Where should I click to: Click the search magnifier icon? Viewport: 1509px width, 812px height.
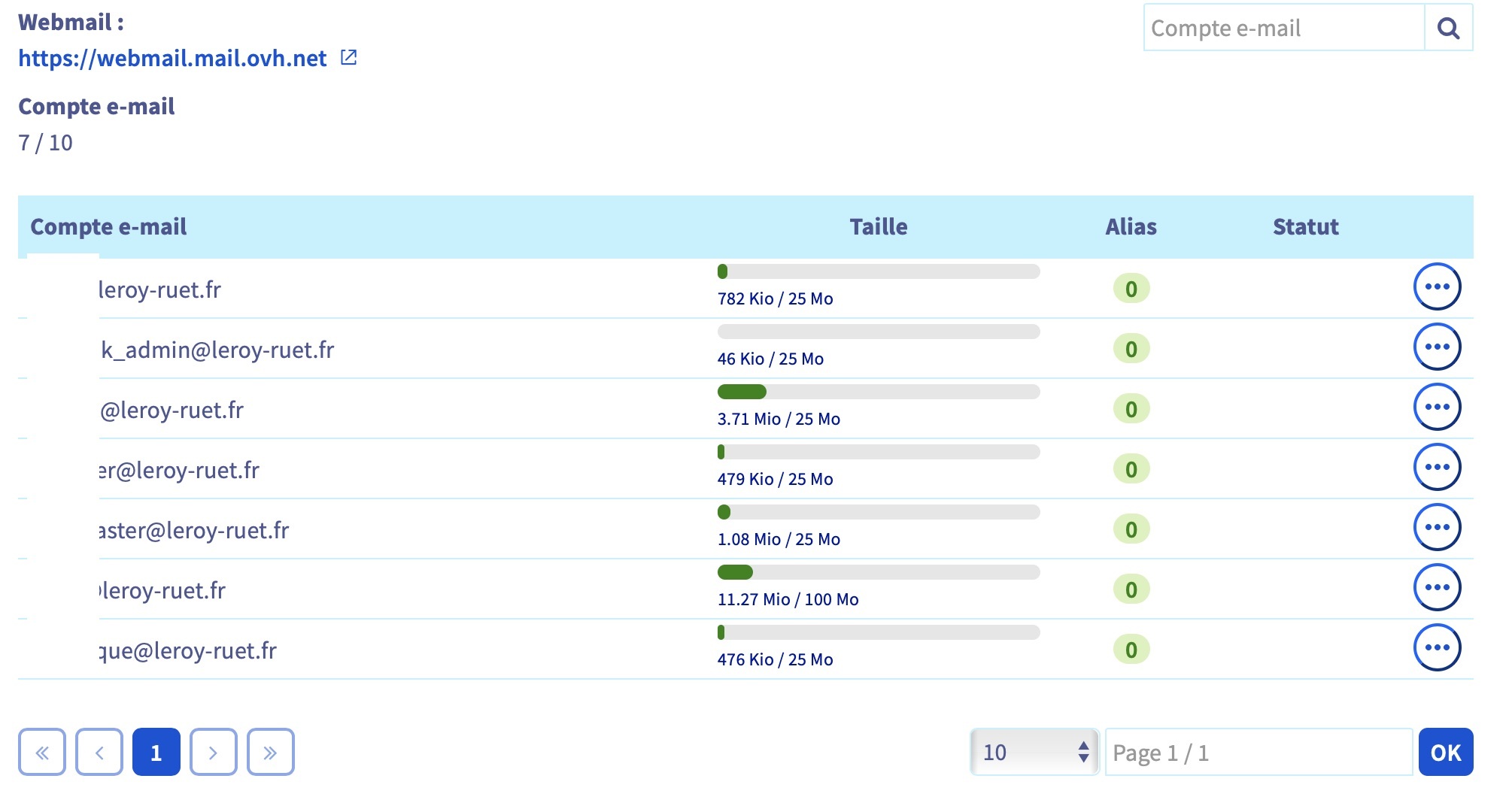point(1448,29)
